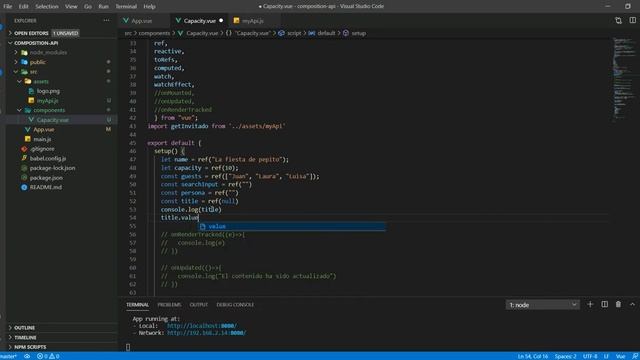Change end of line sequence LF
The width and height of the screenshot is (640, 360).
[x=606, y=356]
